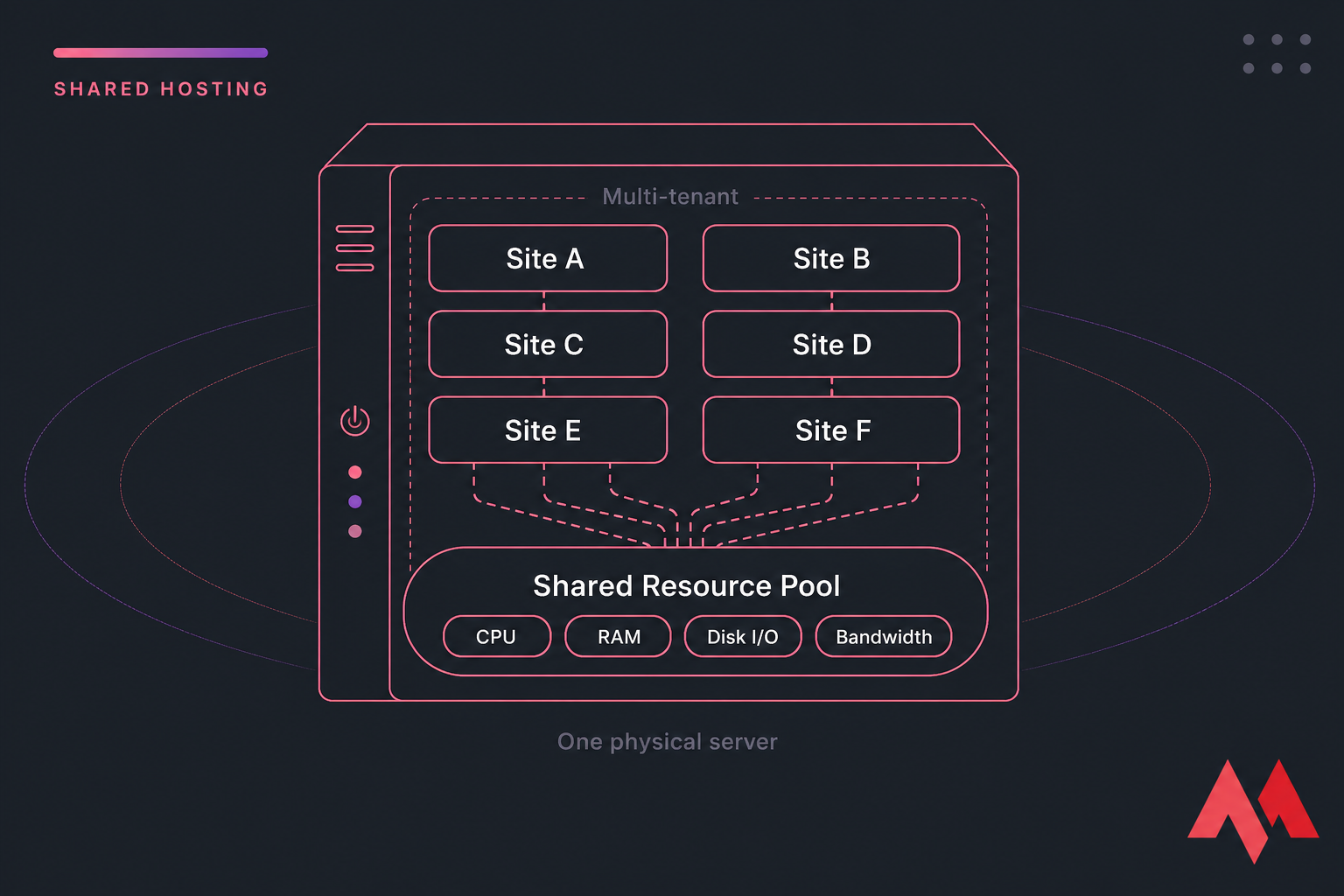Click the Bandwidth resource pill
The height and width of the screenshot is (896, 1344).
tap(884, 636)
